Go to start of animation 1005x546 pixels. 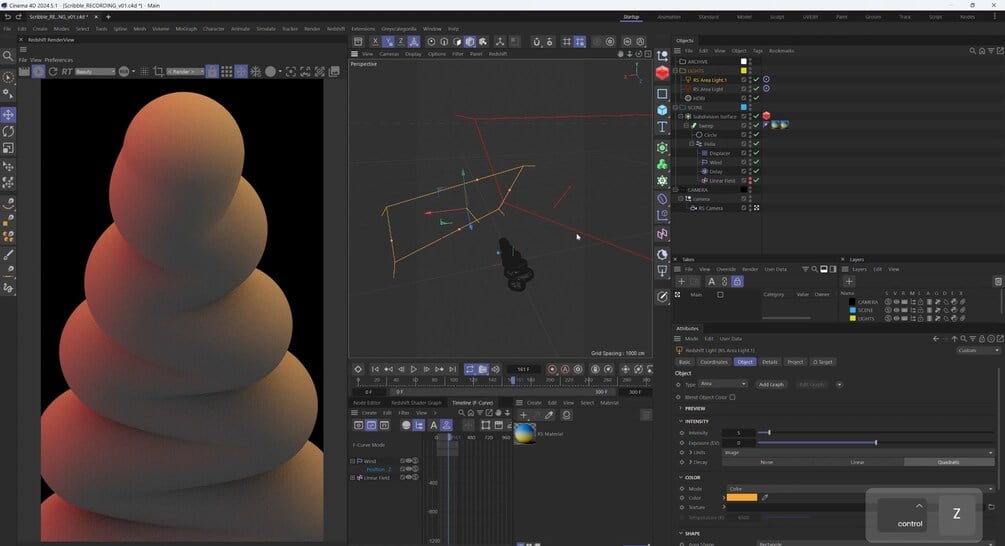[x=375, y=369]
